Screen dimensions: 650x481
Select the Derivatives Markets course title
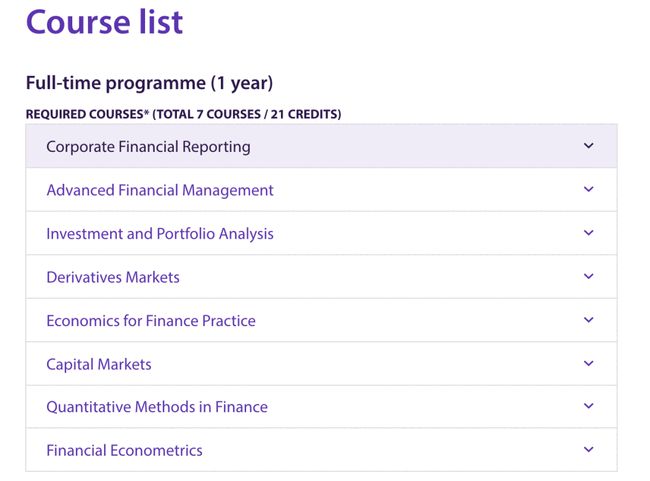(113, 277)
